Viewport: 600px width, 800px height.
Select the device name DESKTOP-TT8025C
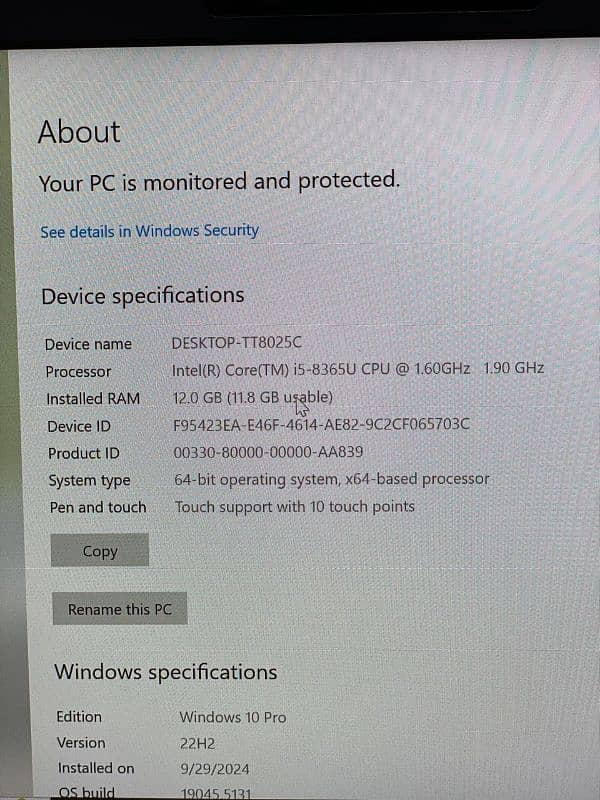[x=236, y=343]
